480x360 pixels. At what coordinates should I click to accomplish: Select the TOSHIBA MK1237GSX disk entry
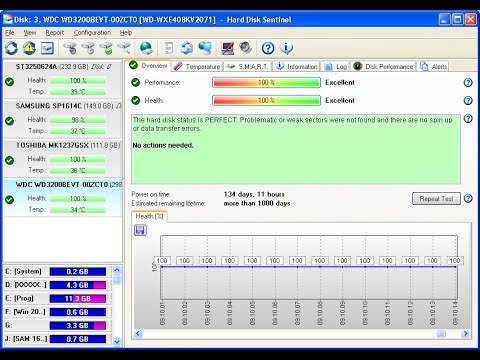click(63, 158)
